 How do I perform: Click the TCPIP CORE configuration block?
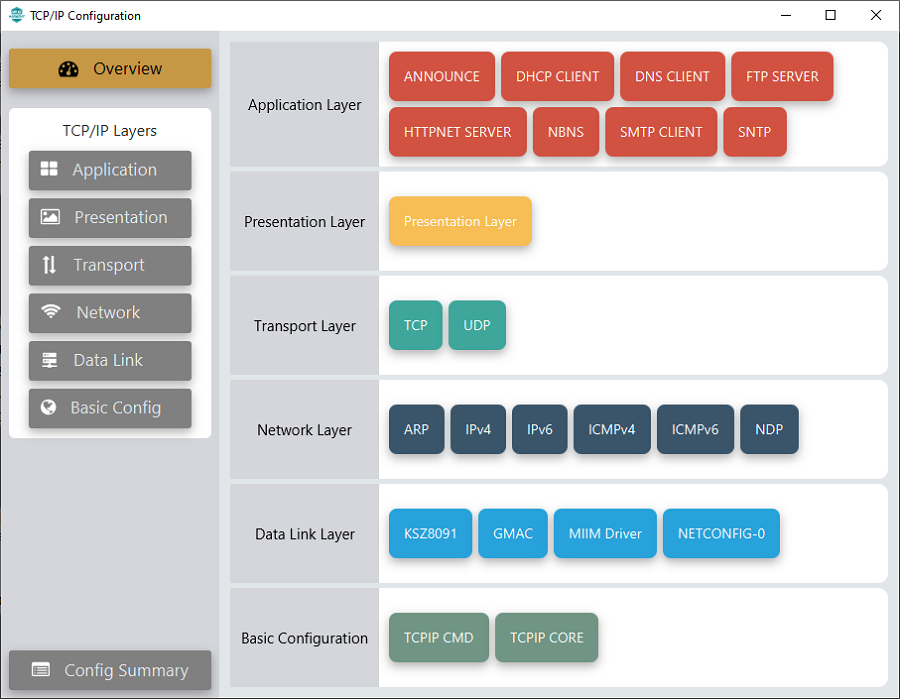click(x=546, y=637)
